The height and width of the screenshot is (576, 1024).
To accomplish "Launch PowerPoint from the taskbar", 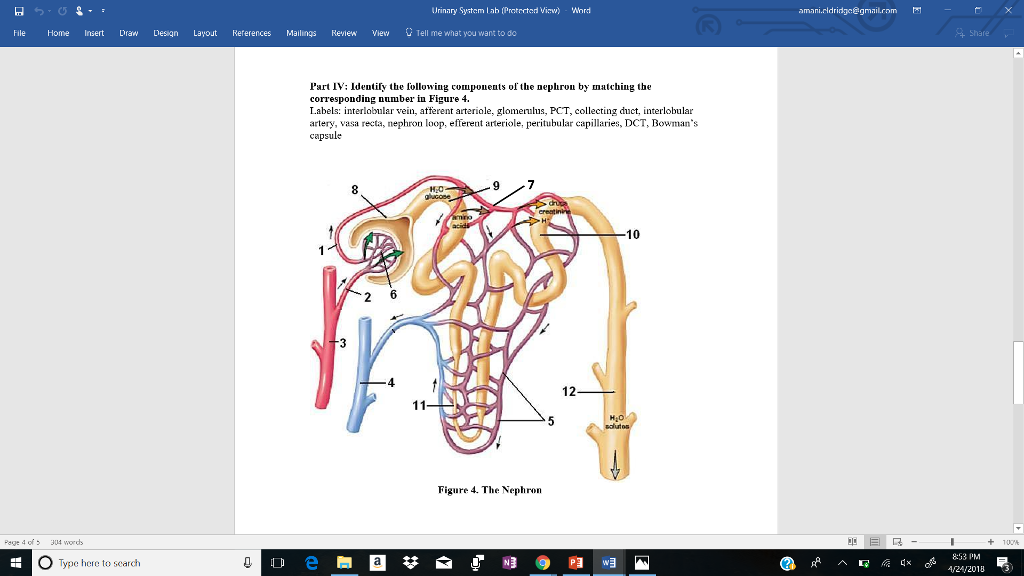I will [575, 561].
